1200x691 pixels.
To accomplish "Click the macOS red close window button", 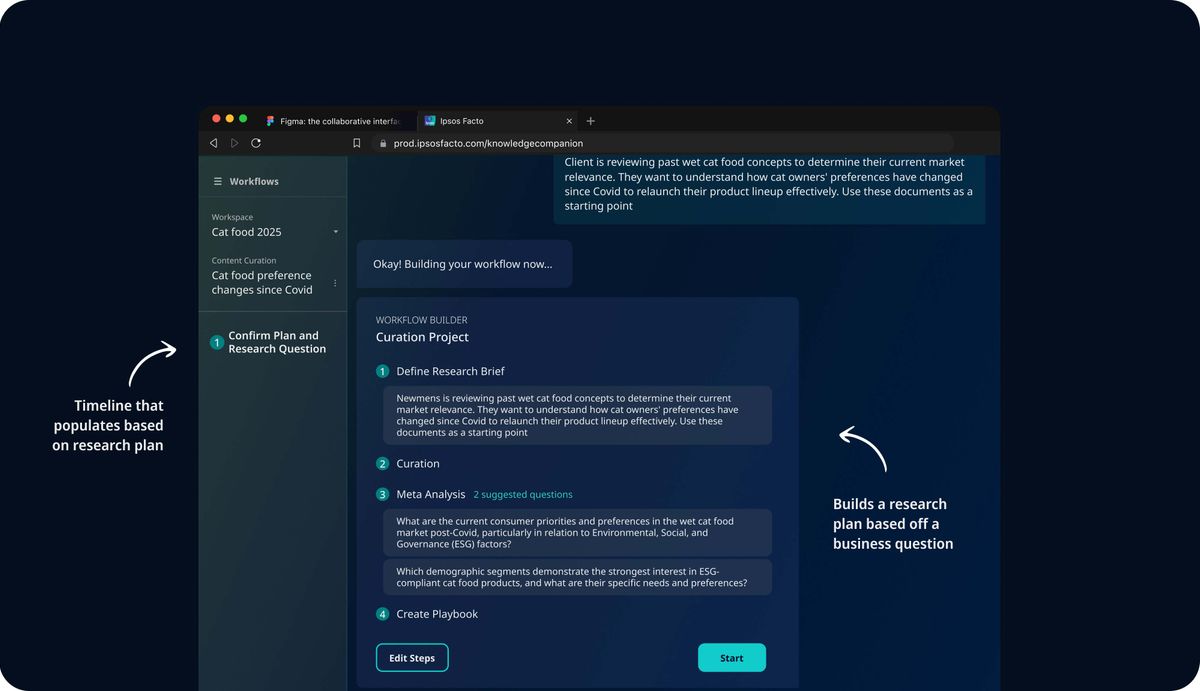I will tap(217, 119).
